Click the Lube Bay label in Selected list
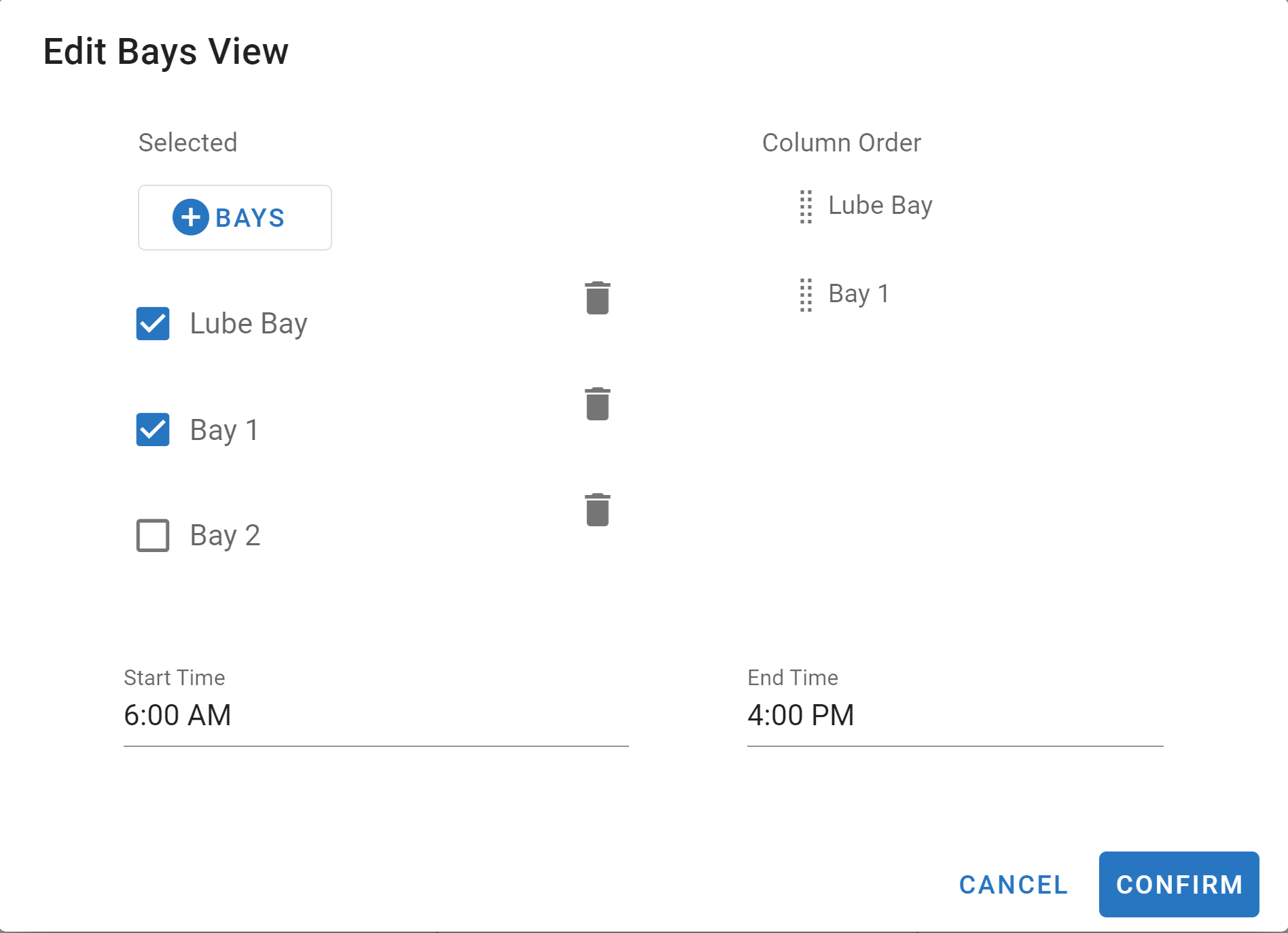The height and width of the screenshot is (933, 1288). (249, 323)
